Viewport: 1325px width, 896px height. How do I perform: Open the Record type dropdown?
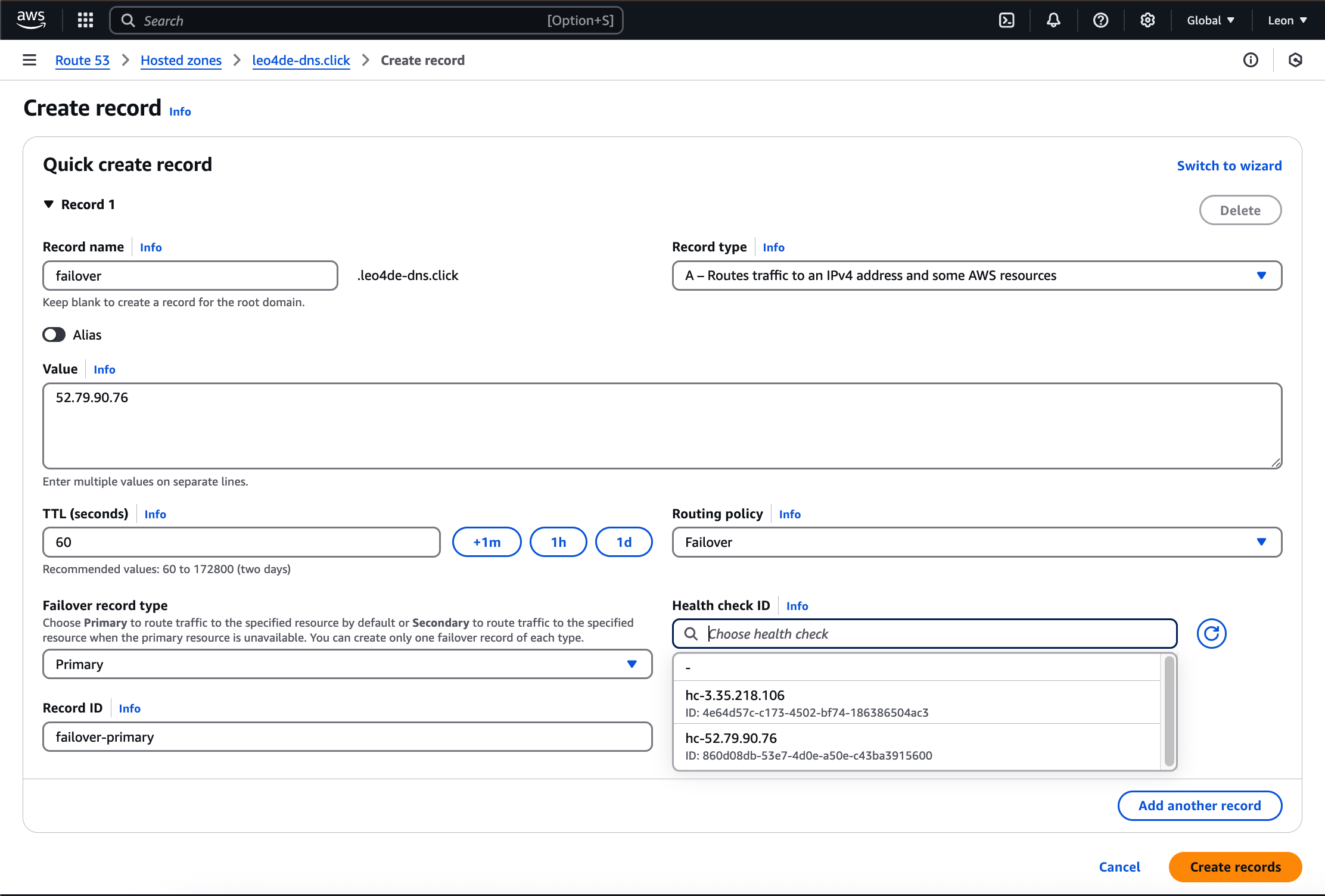click(976, 275)
